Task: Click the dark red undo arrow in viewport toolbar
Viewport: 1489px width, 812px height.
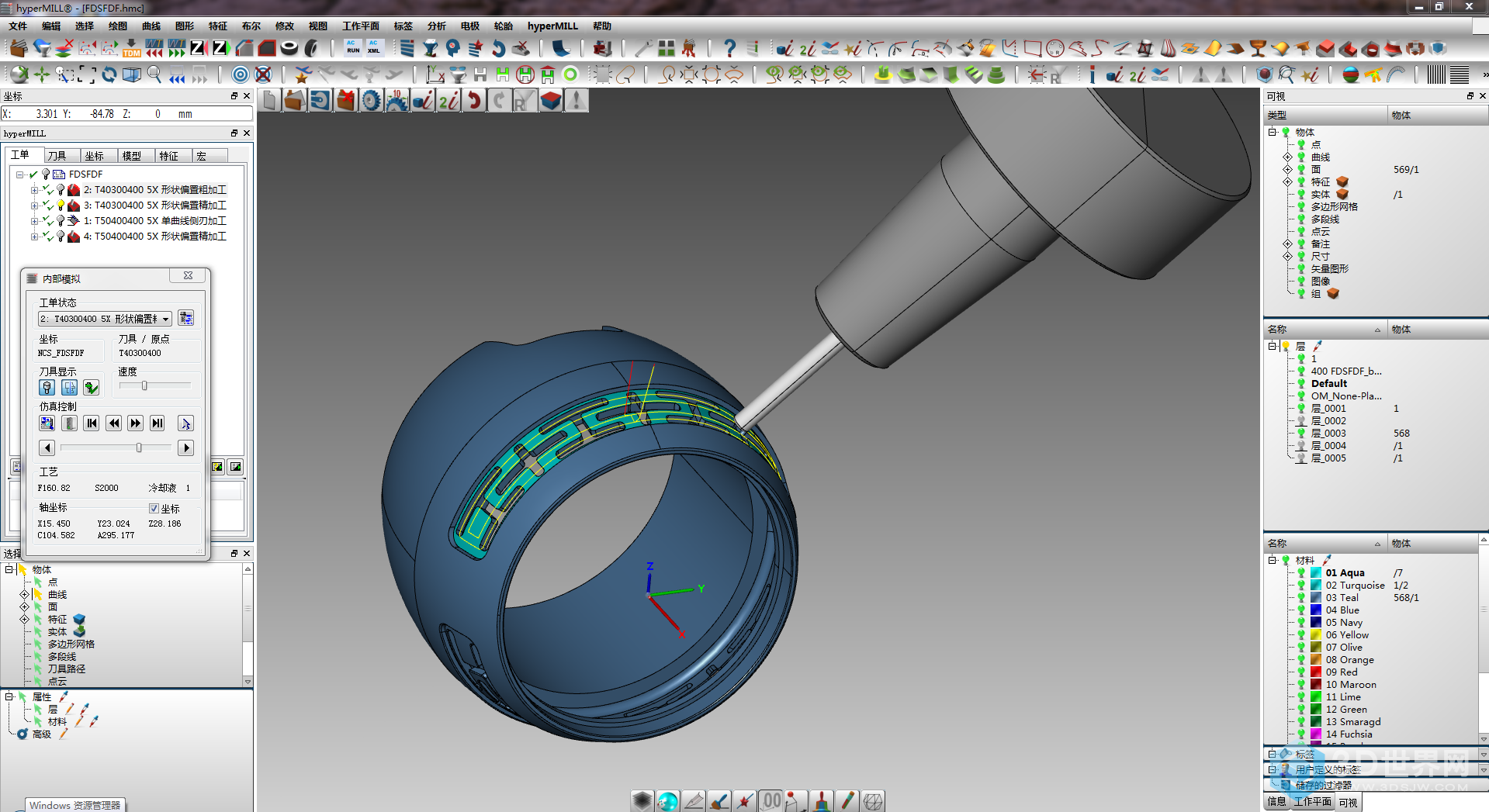Action: 474,100
